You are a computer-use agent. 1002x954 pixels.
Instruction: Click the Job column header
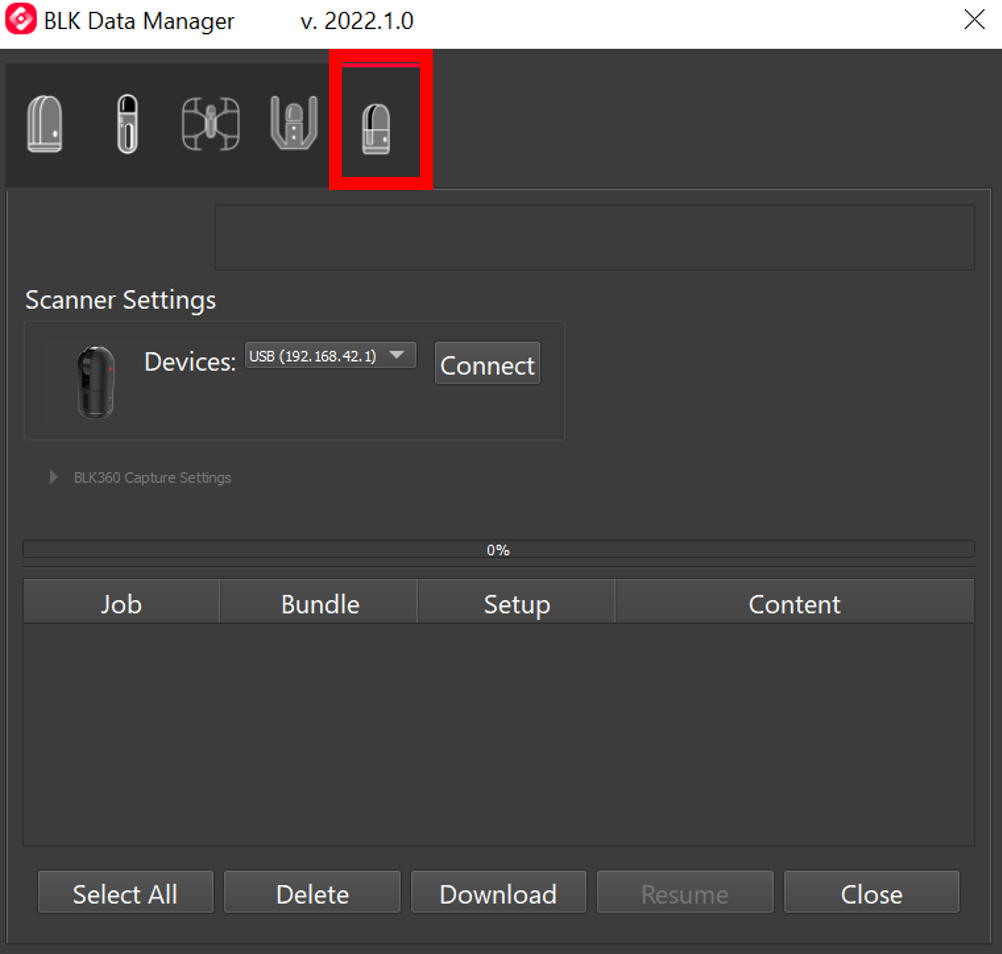click(120, 603)
